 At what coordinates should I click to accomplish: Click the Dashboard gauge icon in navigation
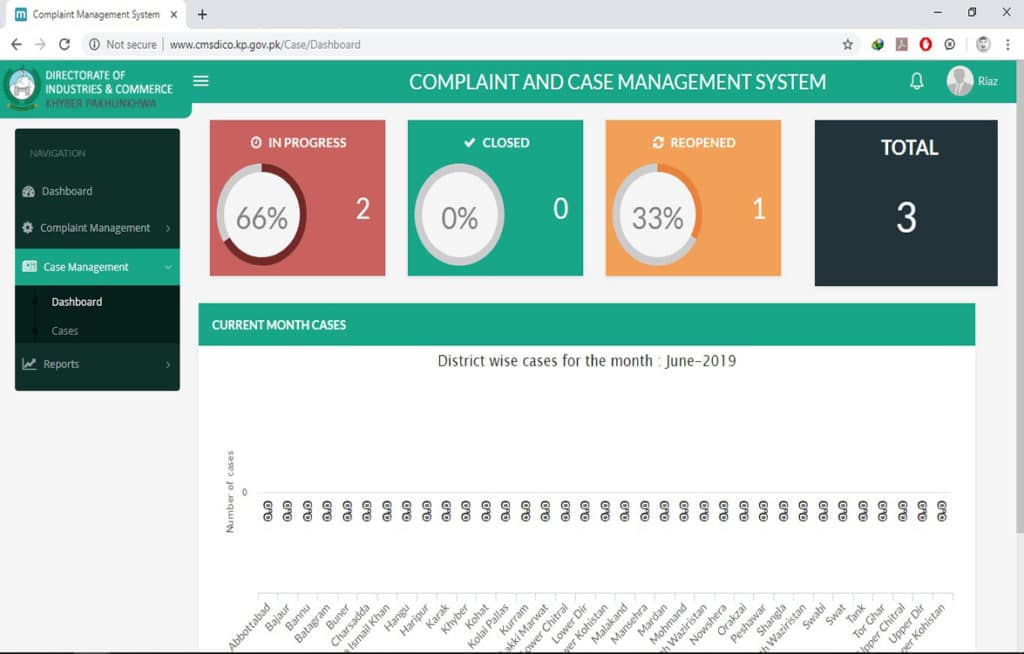pos(29,191)
